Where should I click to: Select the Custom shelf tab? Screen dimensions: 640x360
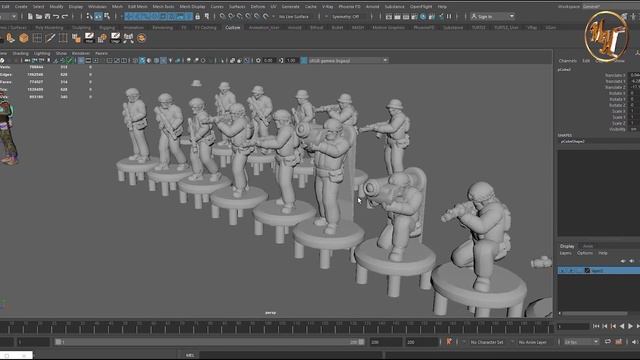(x=233, y=28)
